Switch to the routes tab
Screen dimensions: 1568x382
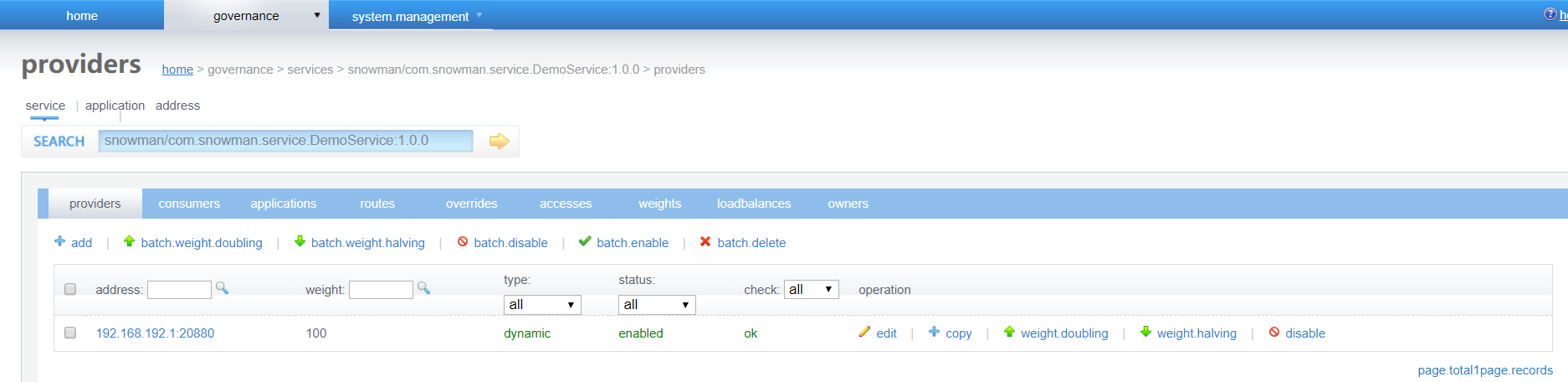pyautogui.click(x=377, y=204)
